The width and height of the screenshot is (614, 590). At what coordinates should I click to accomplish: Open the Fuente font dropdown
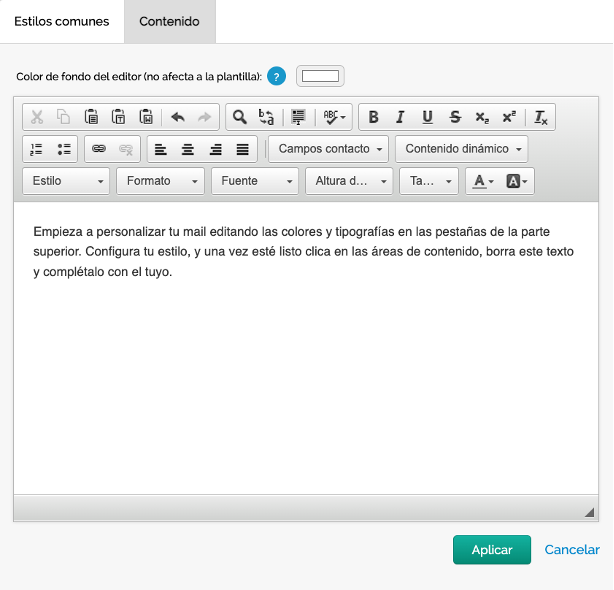point(255,181)
